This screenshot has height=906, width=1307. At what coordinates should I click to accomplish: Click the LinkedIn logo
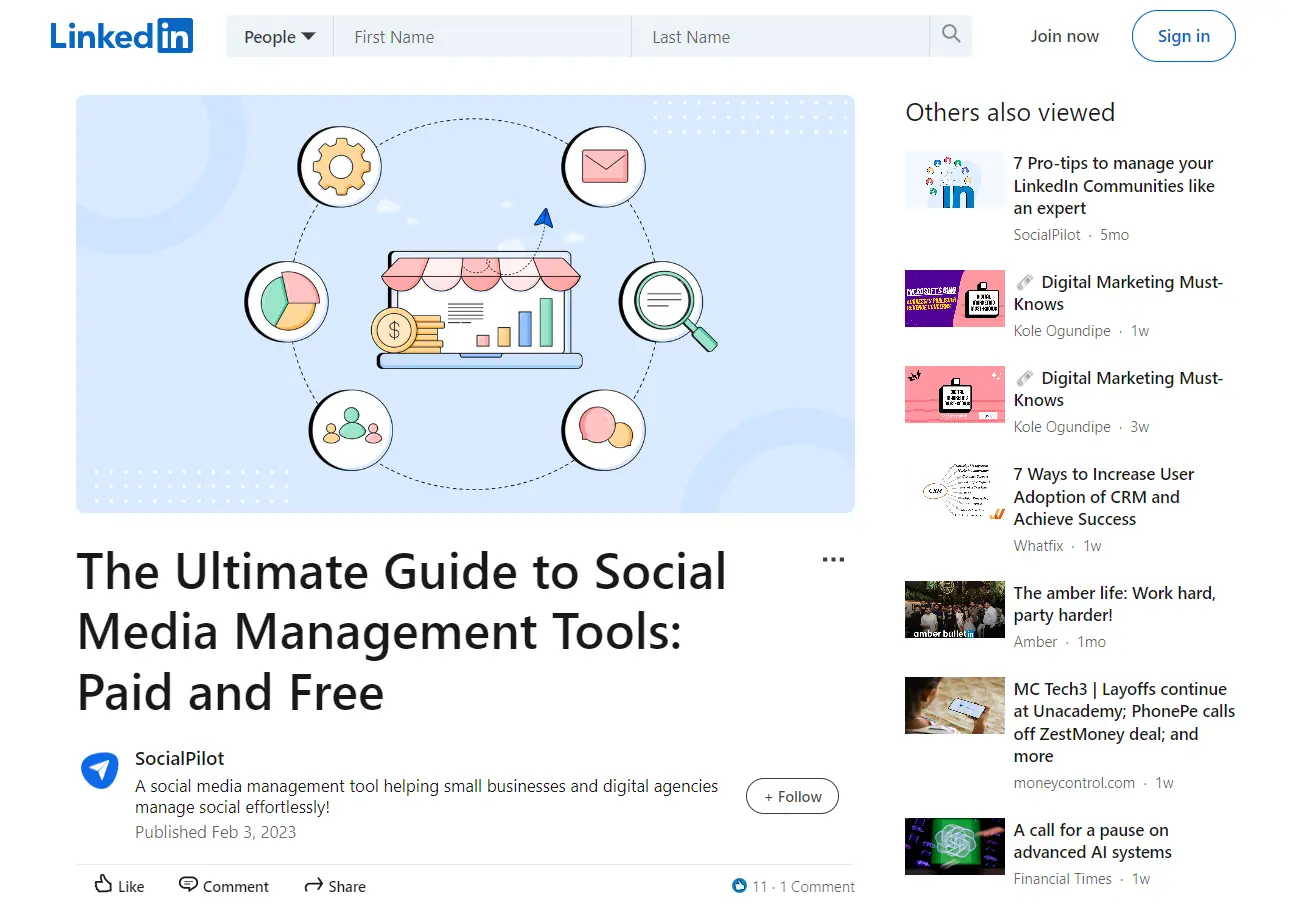tap(121, 36)
